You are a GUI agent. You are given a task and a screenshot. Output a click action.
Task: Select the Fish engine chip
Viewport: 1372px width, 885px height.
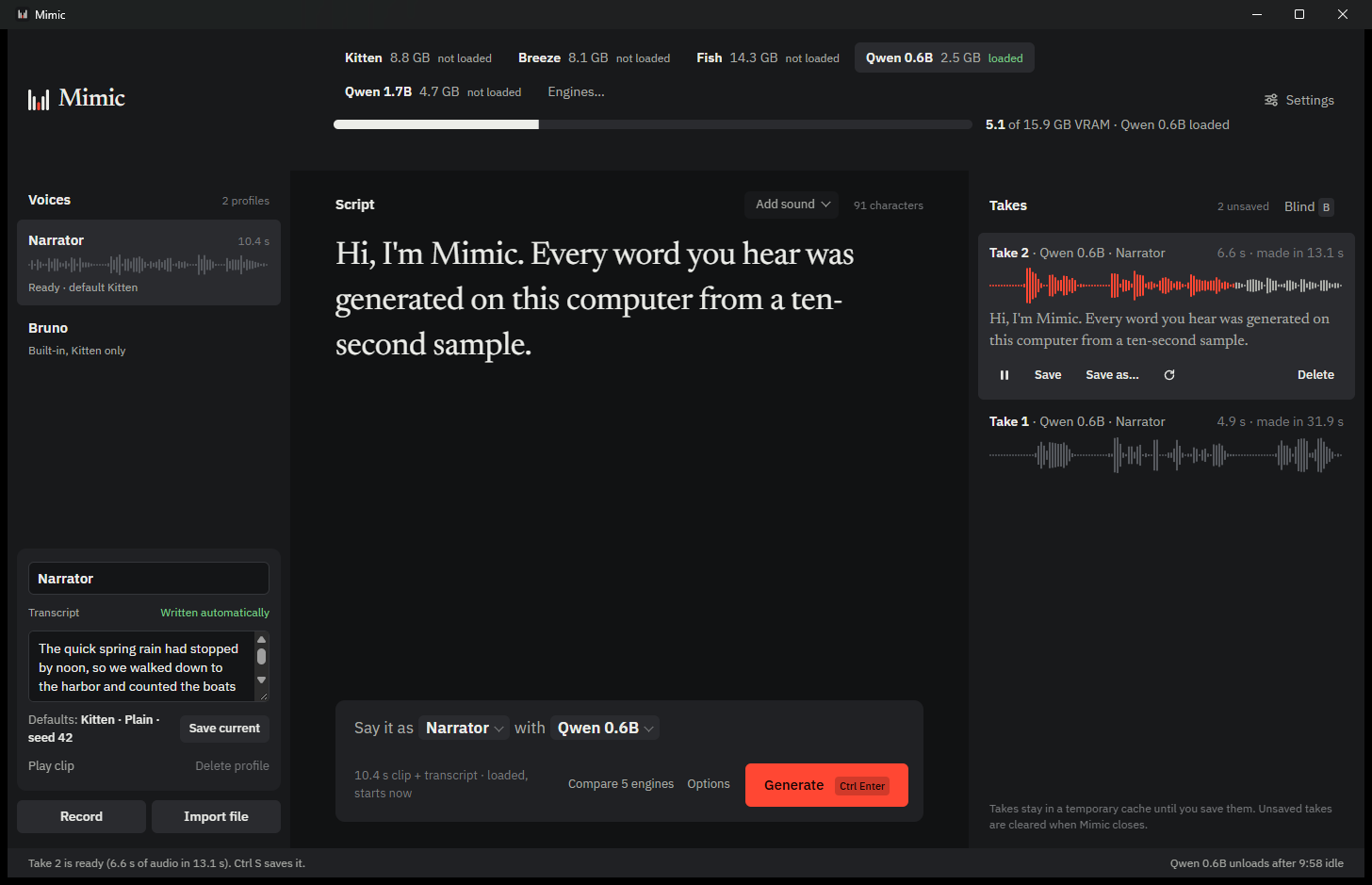click(x=768, y=58)
